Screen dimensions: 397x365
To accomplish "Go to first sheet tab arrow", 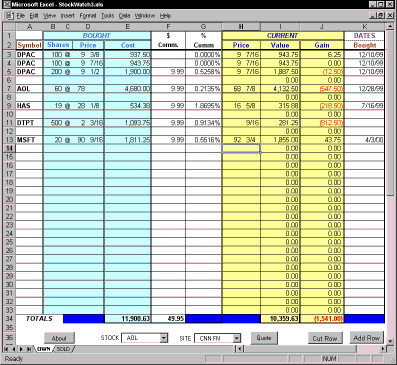I will [x=6, y=349].
